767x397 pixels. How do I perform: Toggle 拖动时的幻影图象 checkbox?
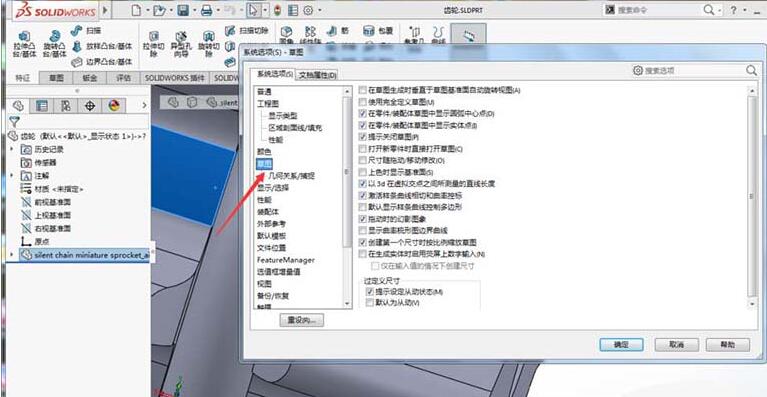click(362, 219)
